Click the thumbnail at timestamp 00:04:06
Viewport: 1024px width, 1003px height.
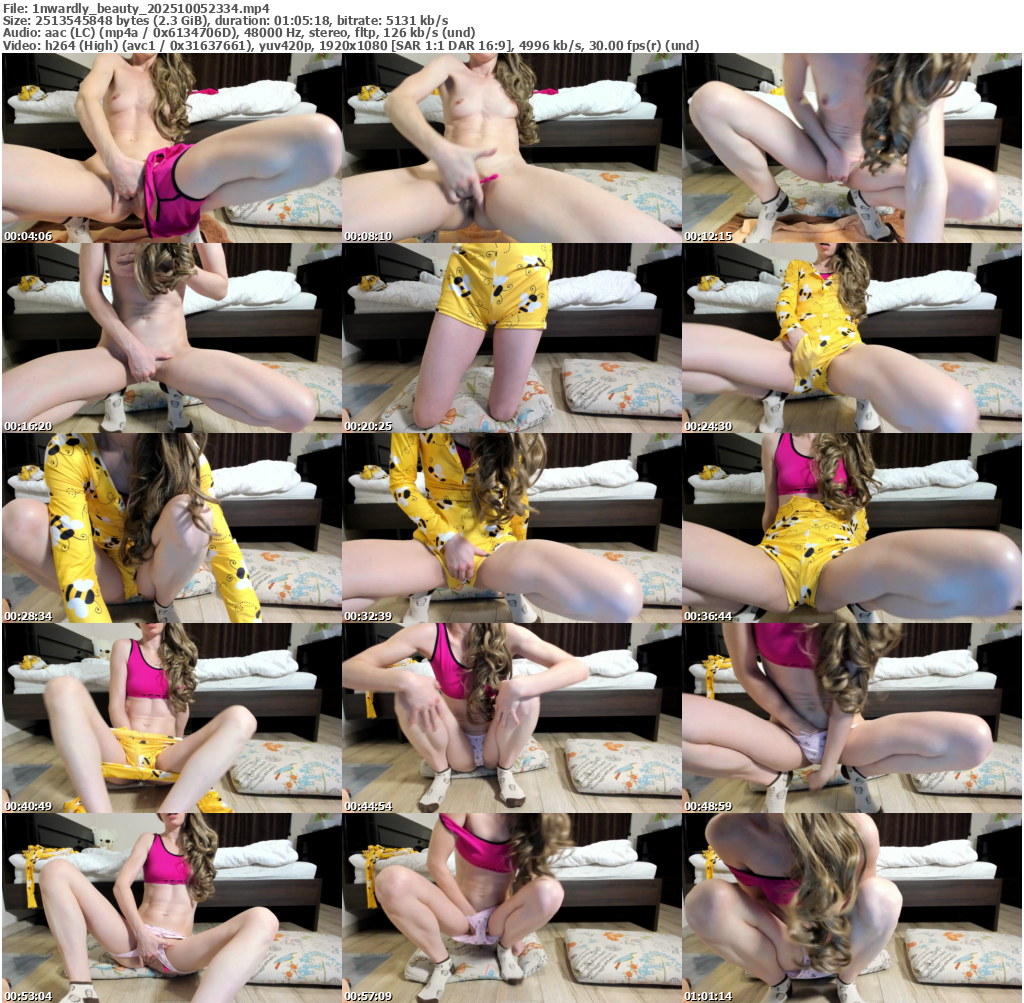172,148
